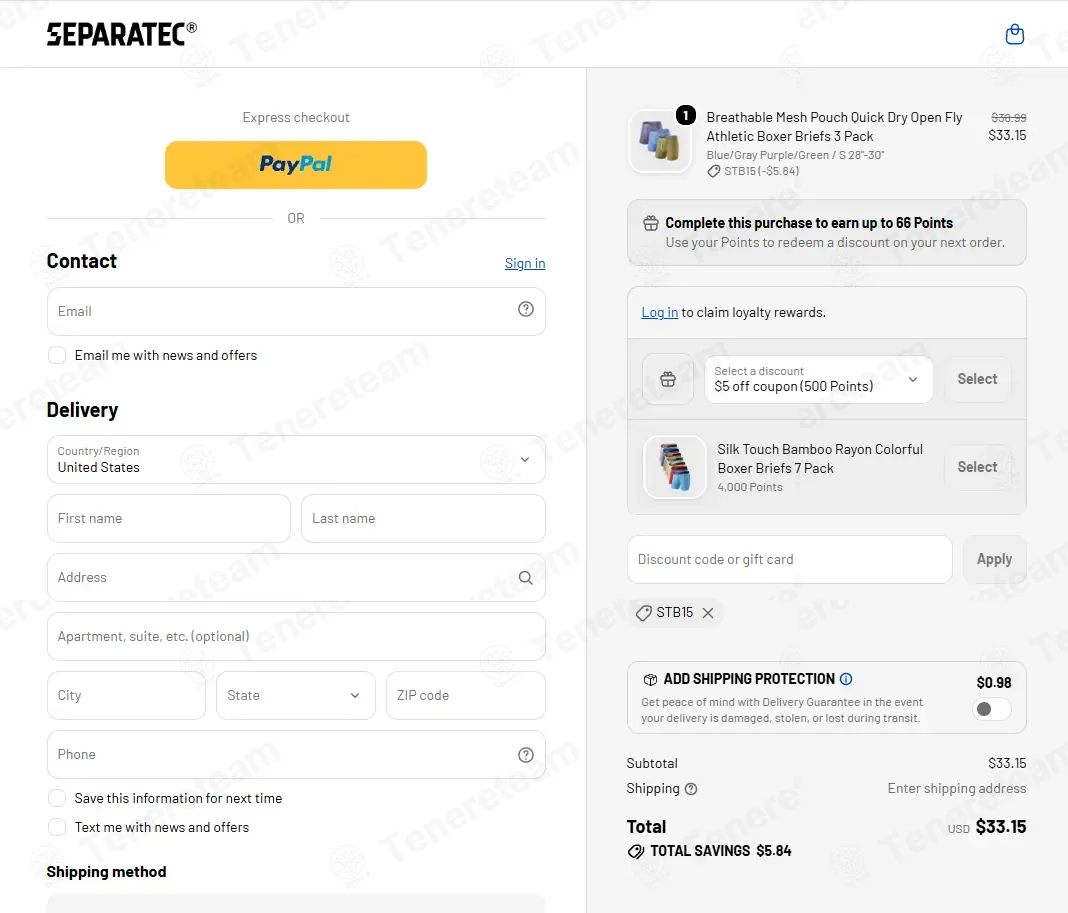Click the Boxer Briefs 3 Pack thumbnail
The width and height of the screenshot is (1068, 913).
coord(659,141)
